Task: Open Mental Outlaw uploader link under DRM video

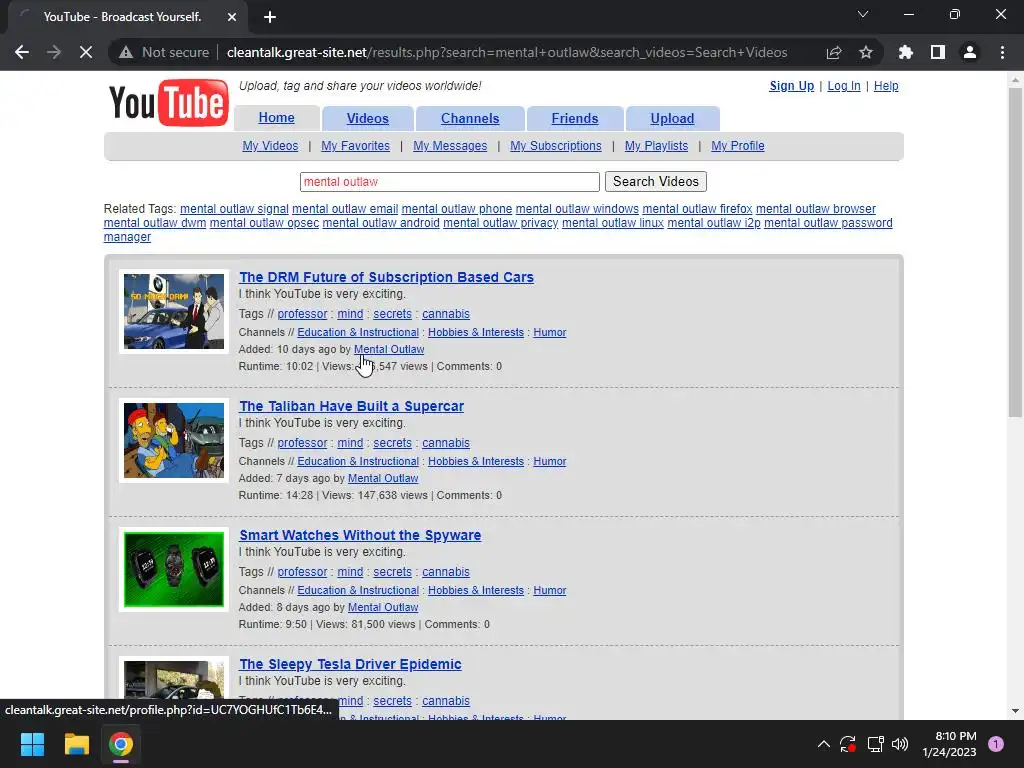Action: click(x=389, y=349)
